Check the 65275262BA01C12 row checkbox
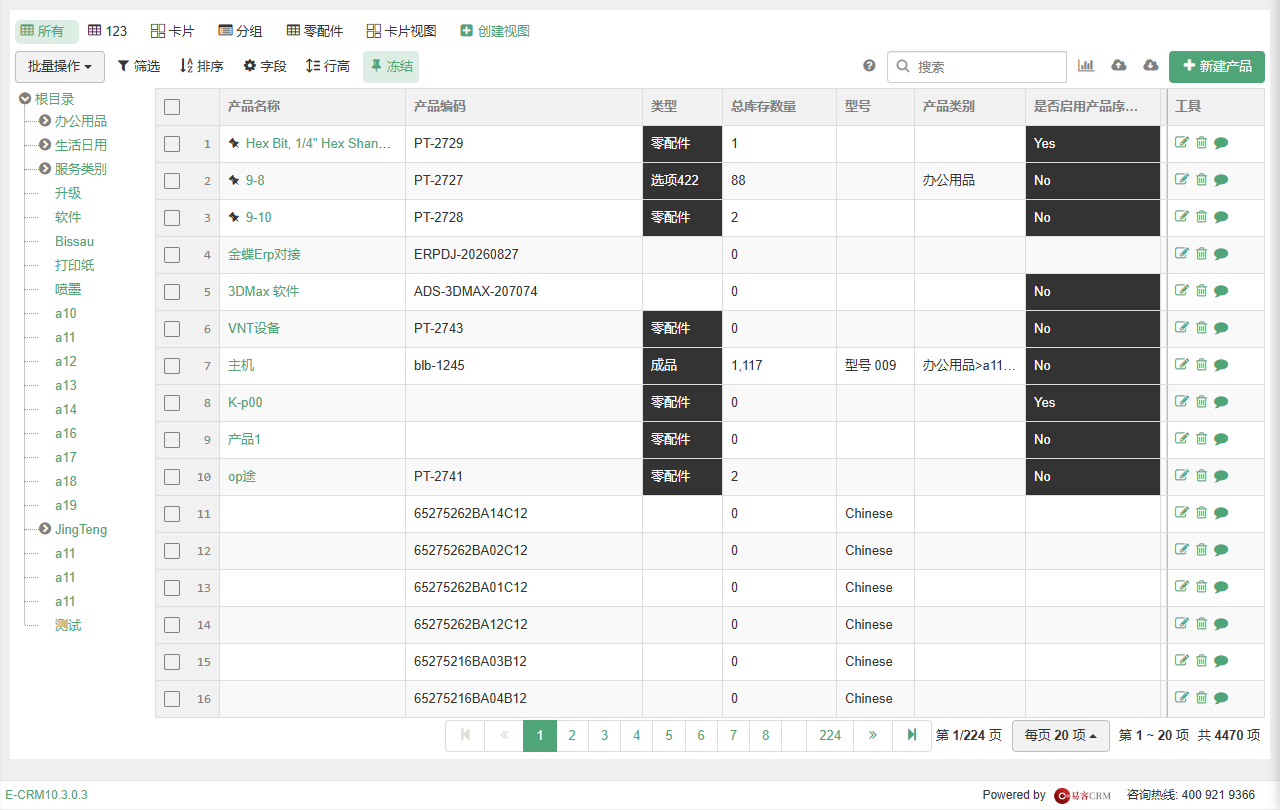Screen dimensions: 1280x810 coord(172,588)
